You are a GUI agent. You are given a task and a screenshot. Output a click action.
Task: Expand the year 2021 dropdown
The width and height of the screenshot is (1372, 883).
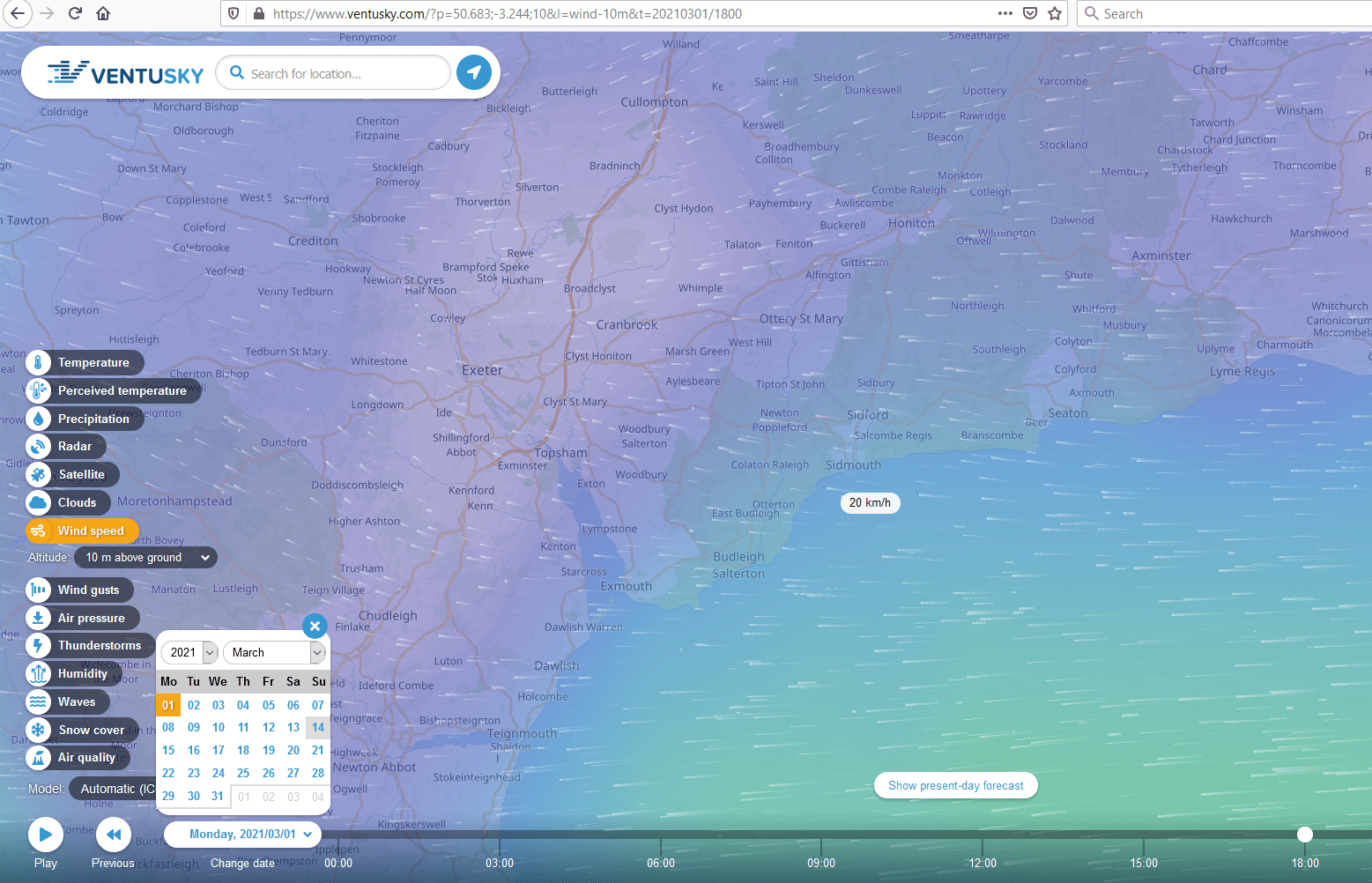[x=189, y=652]
